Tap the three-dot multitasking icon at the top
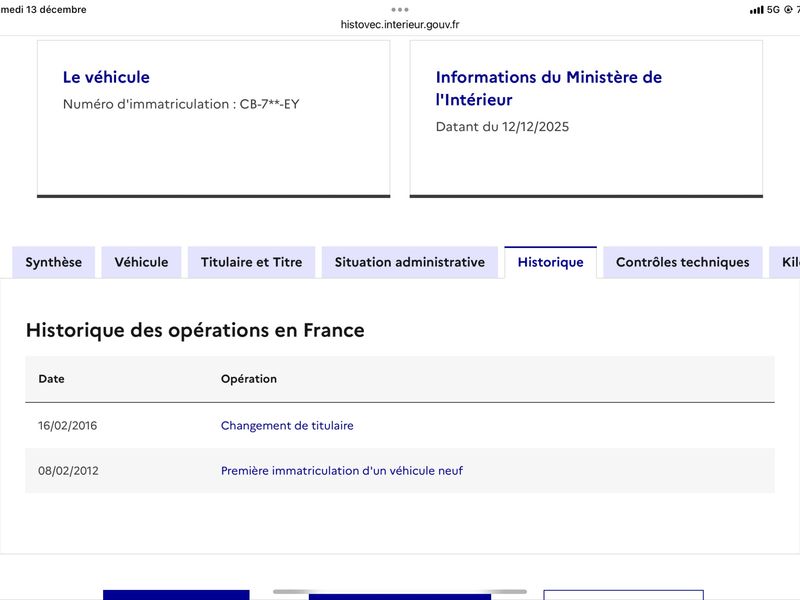800x600 pixels. (400, 9)
